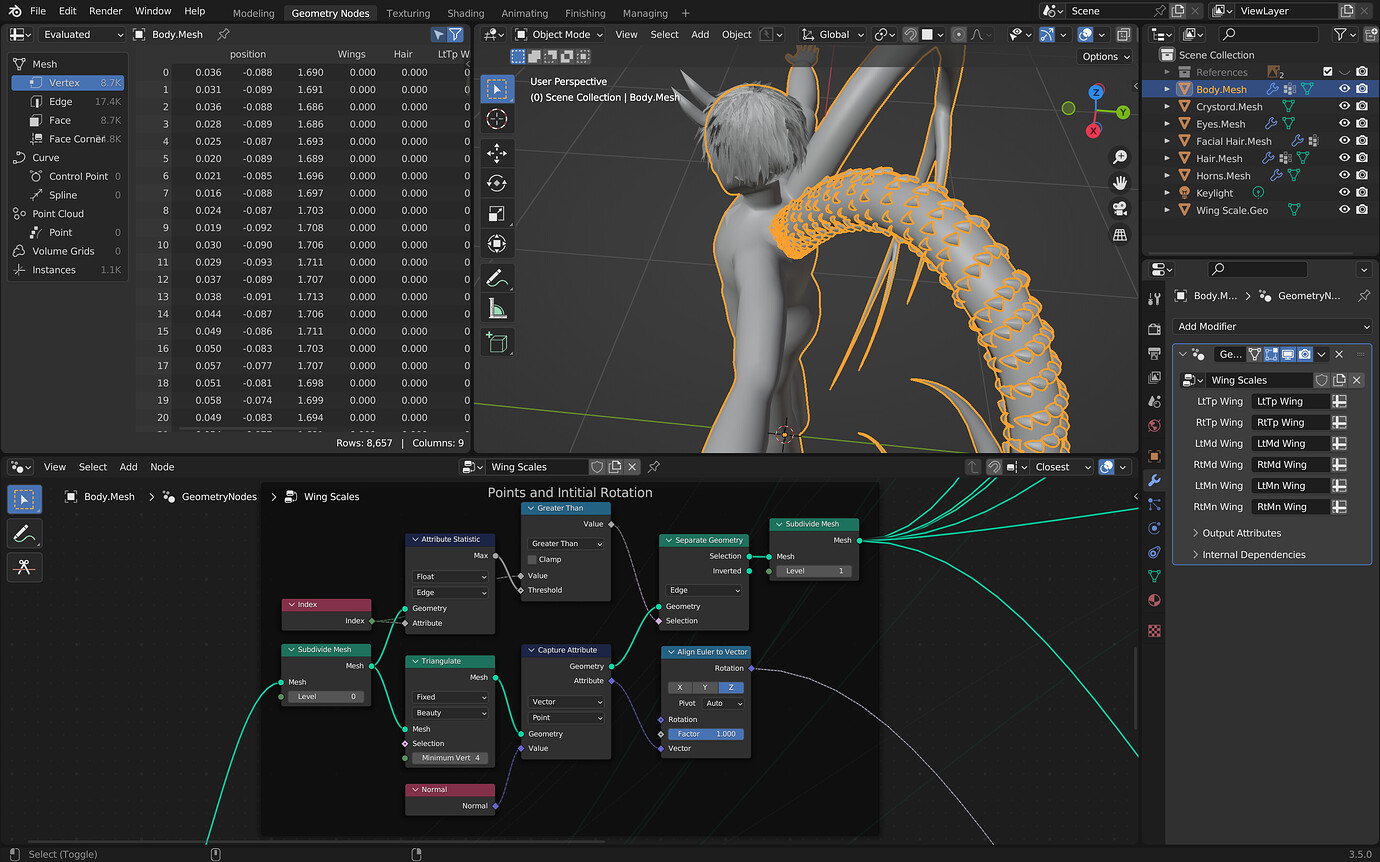Click the Z axis on navigation gizmo

[1096, 92]
